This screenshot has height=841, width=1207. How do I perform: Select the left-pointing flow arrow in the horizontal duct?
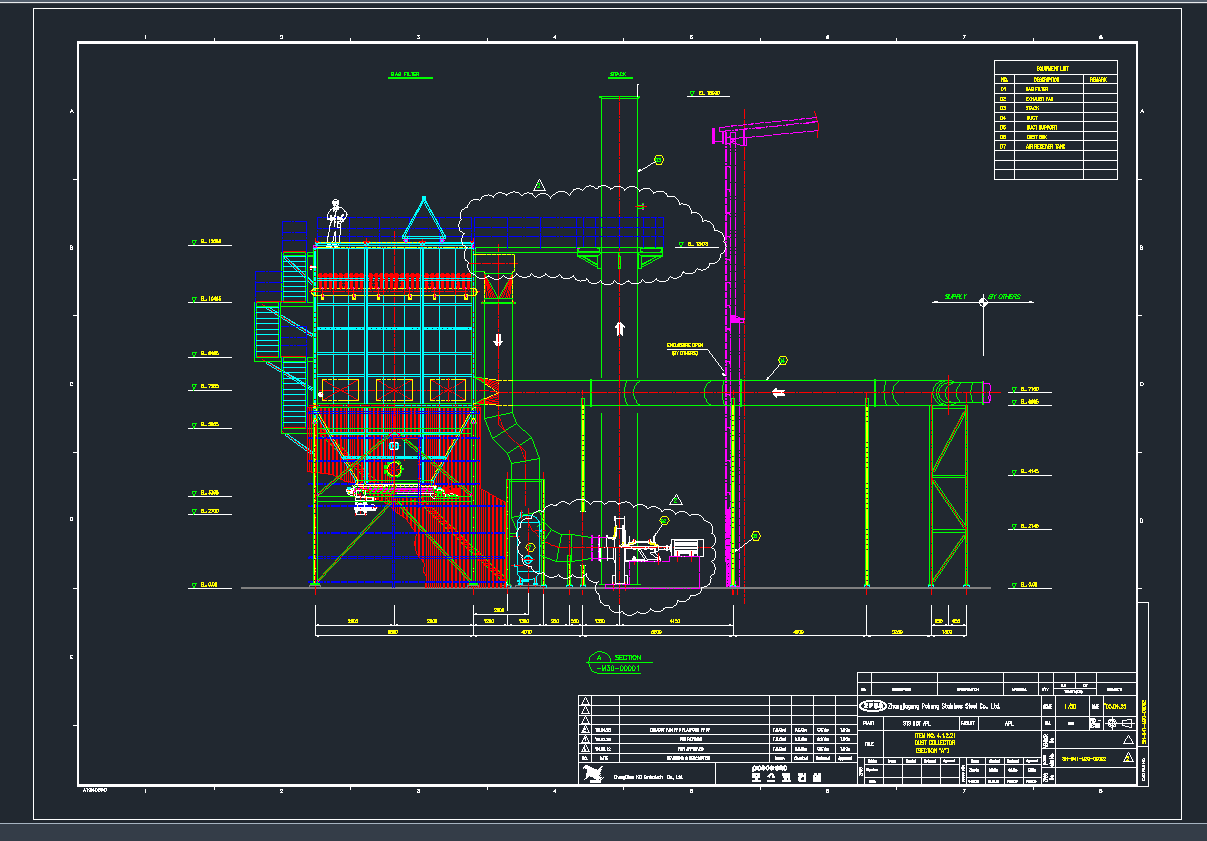pos(778,392)
